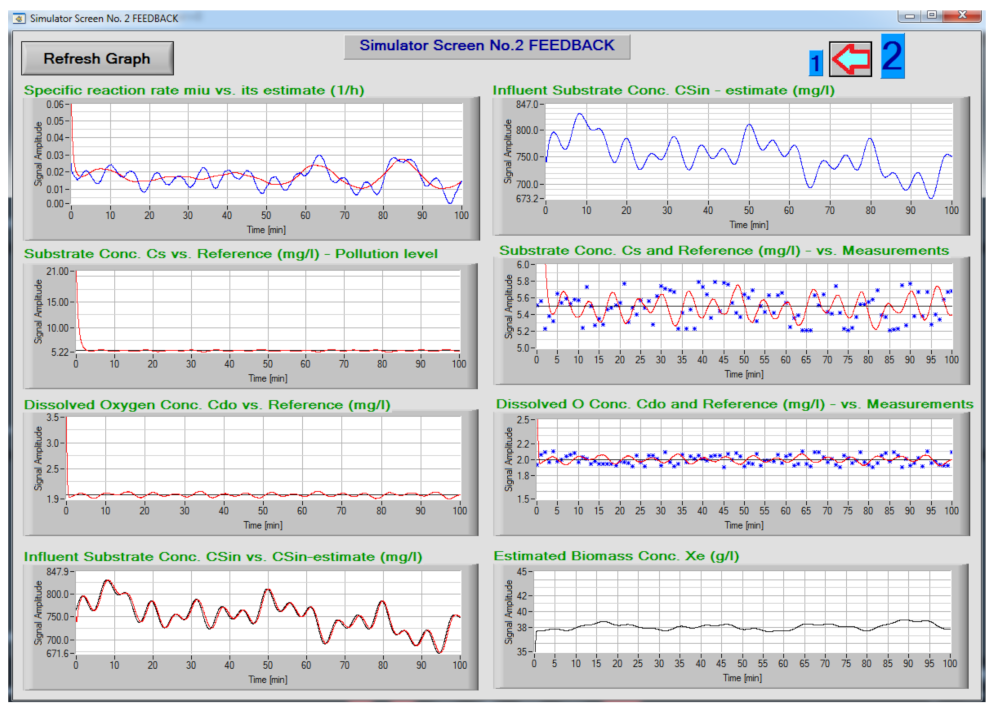Click the Refresh Graph button
The width and height of the screenshot is (991, 710).
coord(97,59)
